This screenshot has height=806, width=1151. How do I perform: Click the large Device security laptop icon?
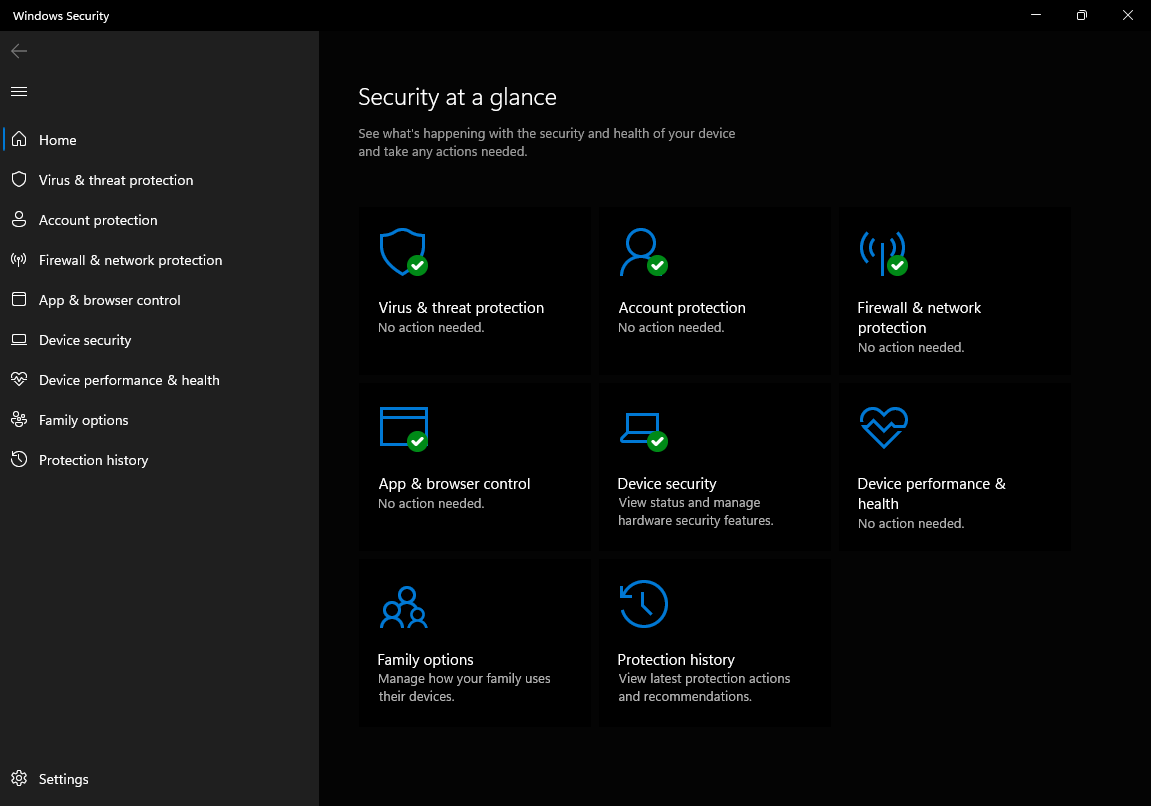(x=643, y=431)
